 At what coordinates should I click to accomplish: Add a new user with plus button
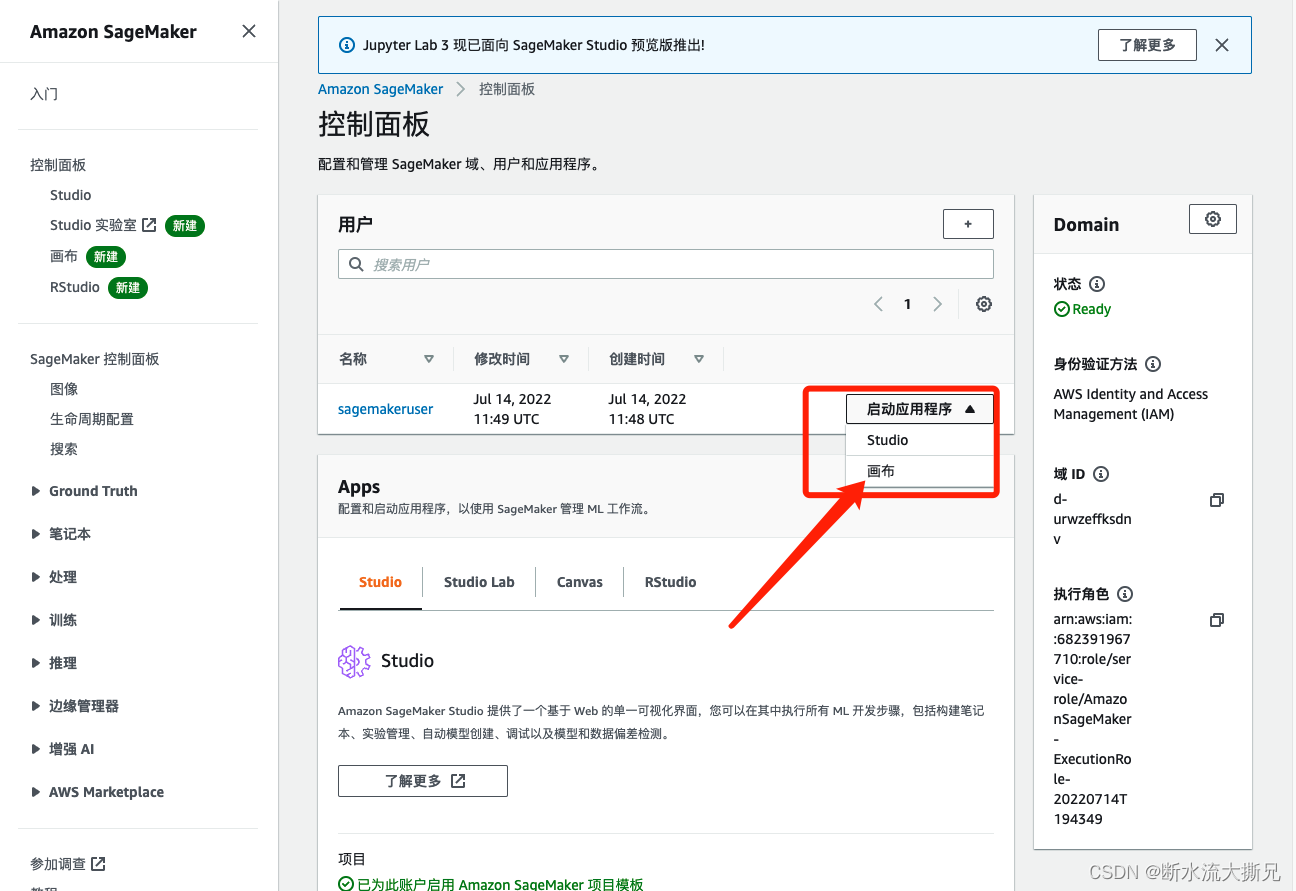tap(968, 224)
